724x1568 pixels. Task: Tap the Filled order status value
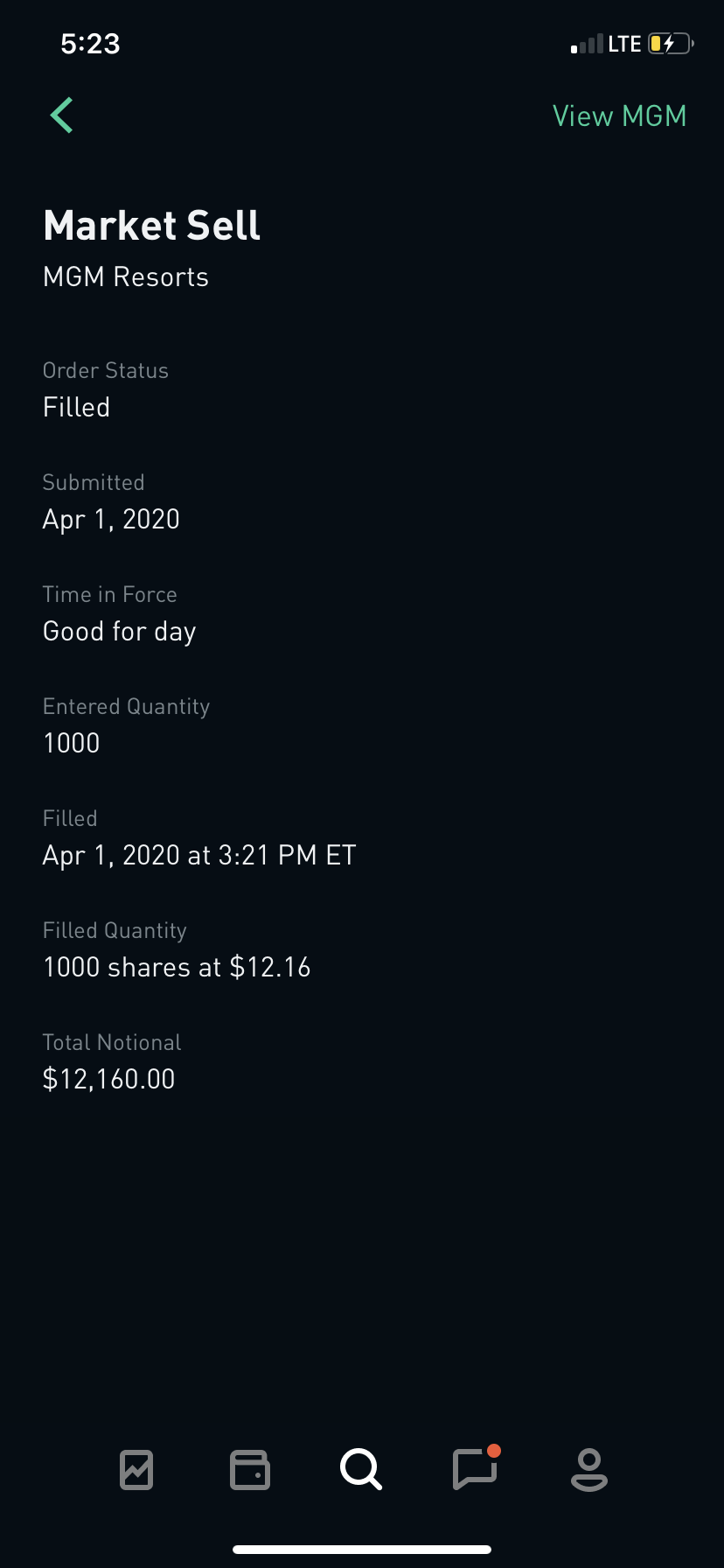tap(77, 408)
